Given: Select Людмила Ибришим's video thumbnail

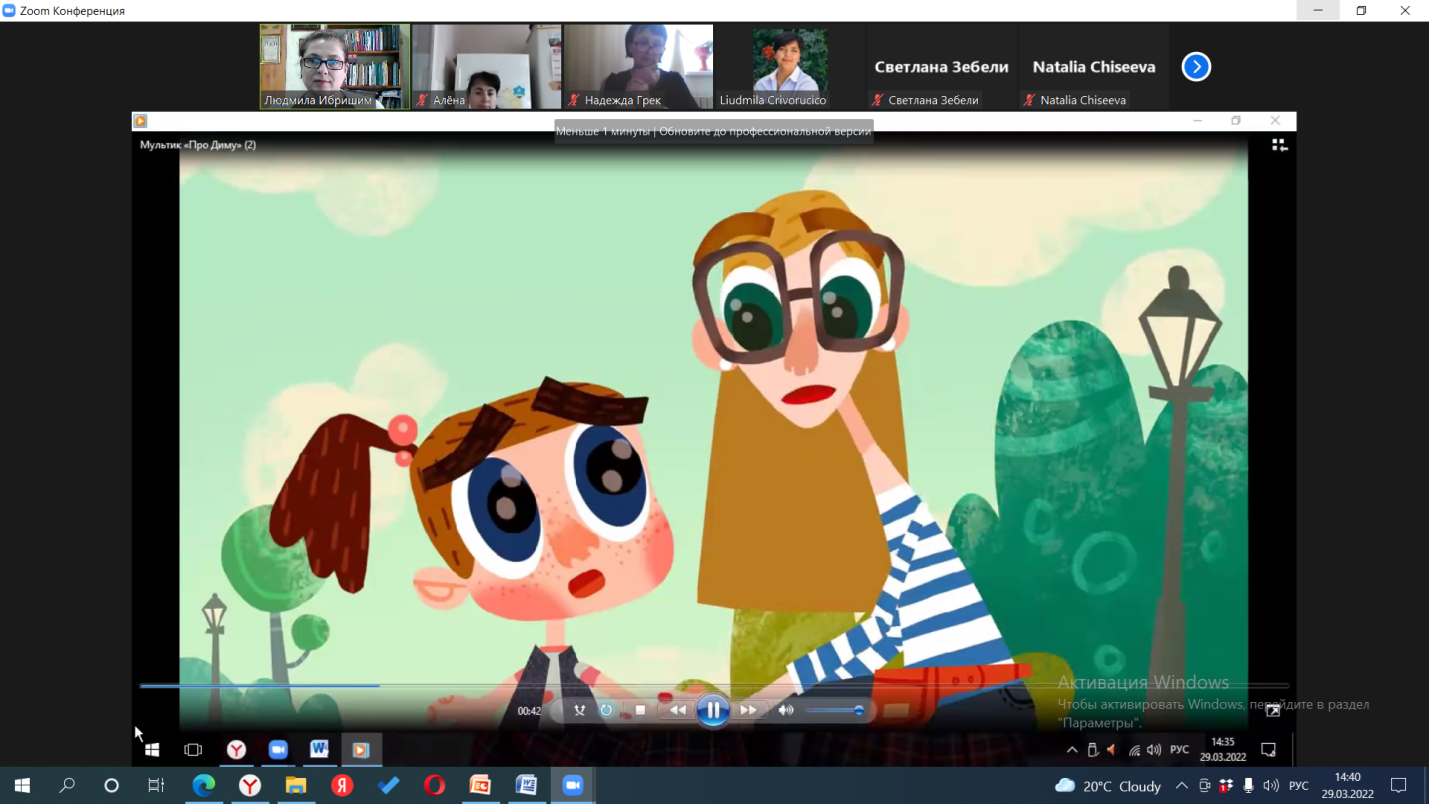Looking at the screenshot, I should (x=335, y=66).
